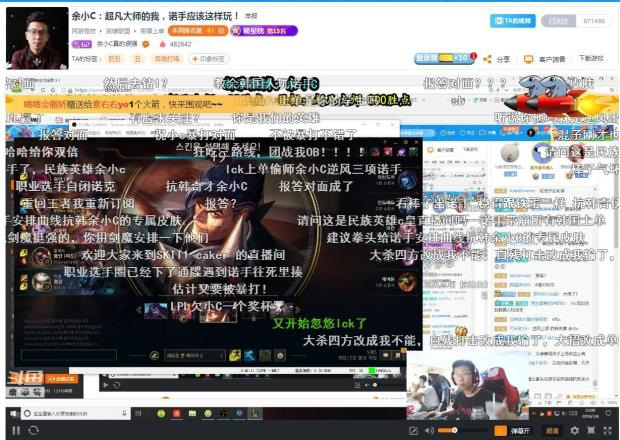This screenshot has height=440, width=620.
Task: Click the champion select chat input box
Action: point(69,355)
